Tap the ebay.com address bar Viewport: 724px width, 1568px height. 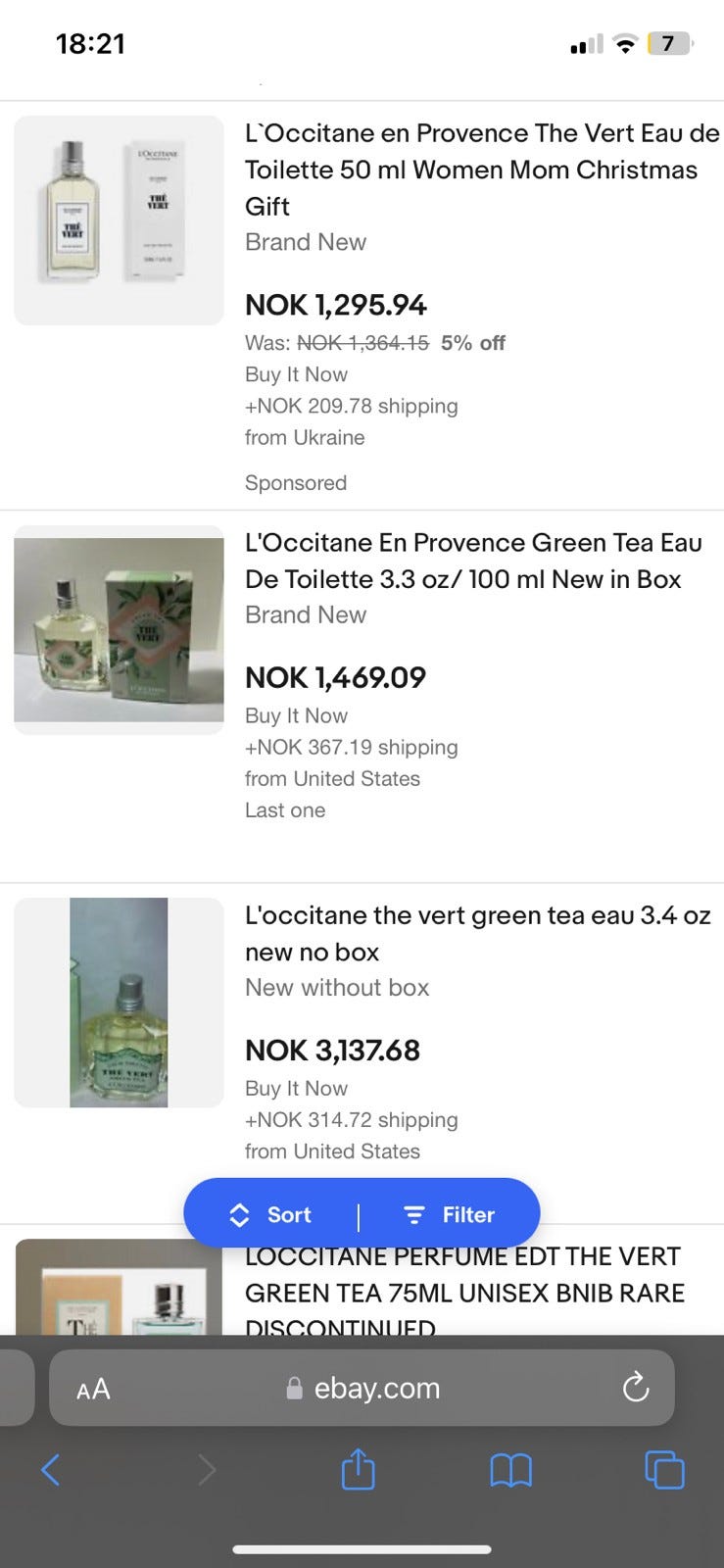[377, 1389]
